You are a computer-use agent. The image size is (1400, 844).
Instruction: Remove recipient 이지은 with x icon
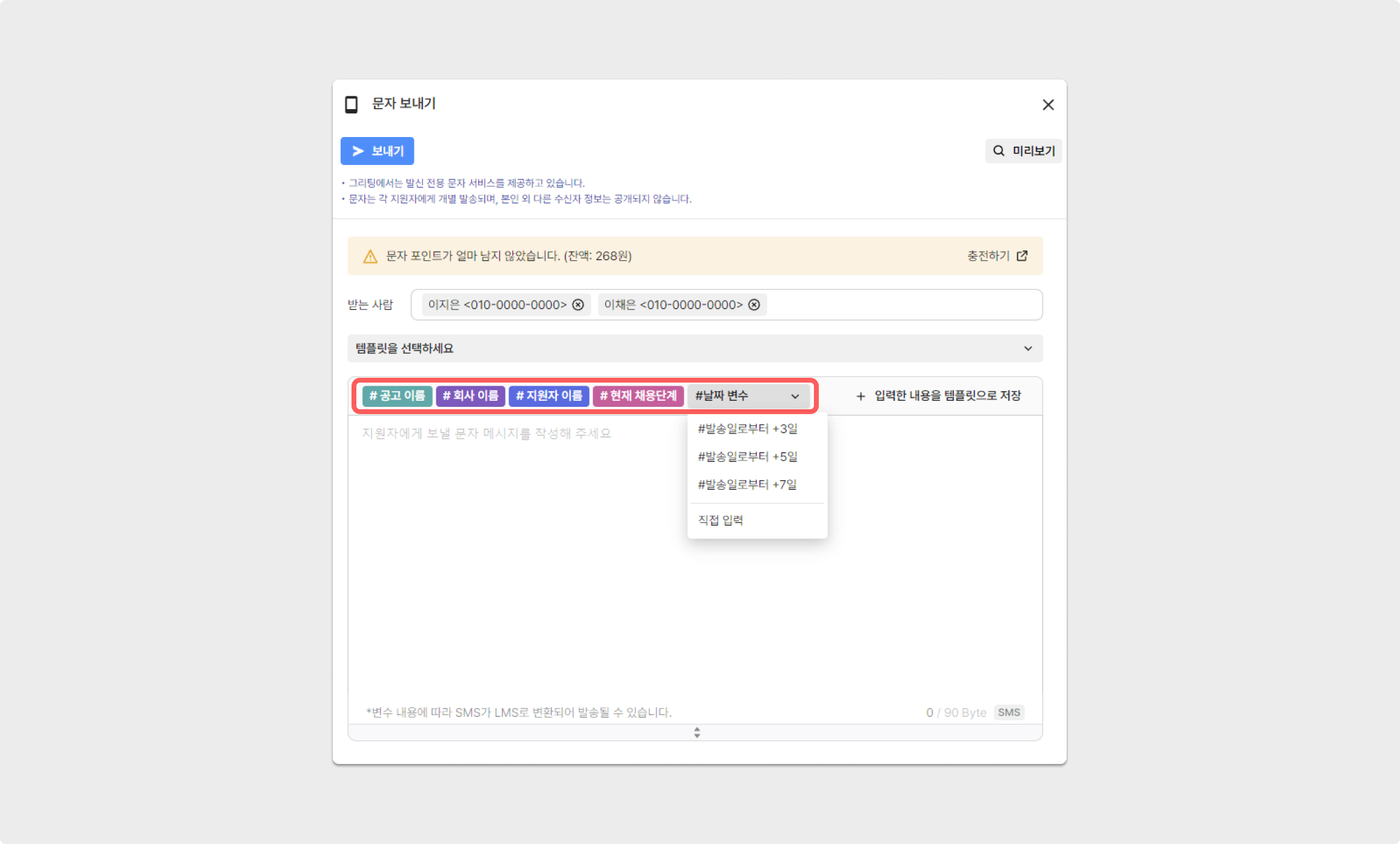pos(578,304)
